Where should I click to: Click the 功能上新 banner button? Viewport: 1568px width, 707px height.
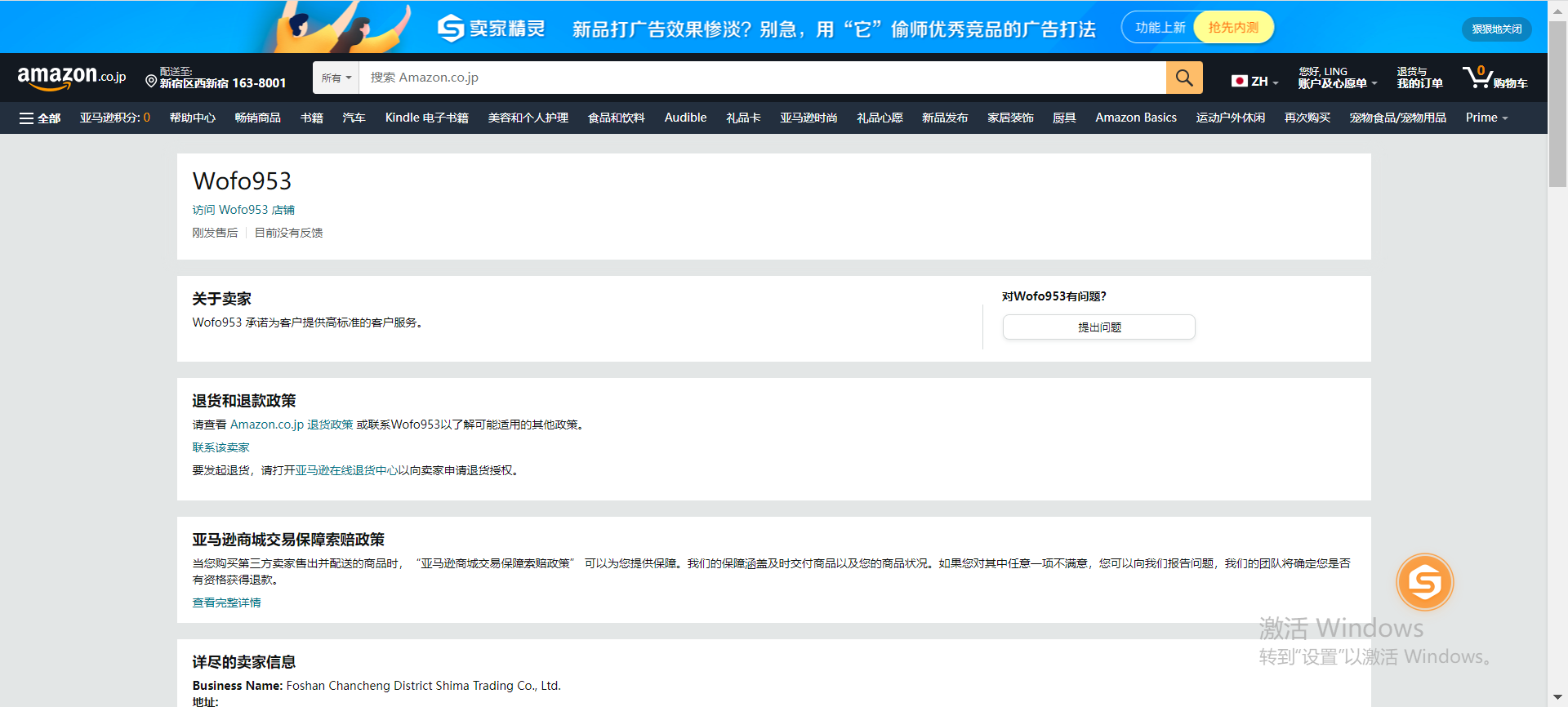point(1160,28)
